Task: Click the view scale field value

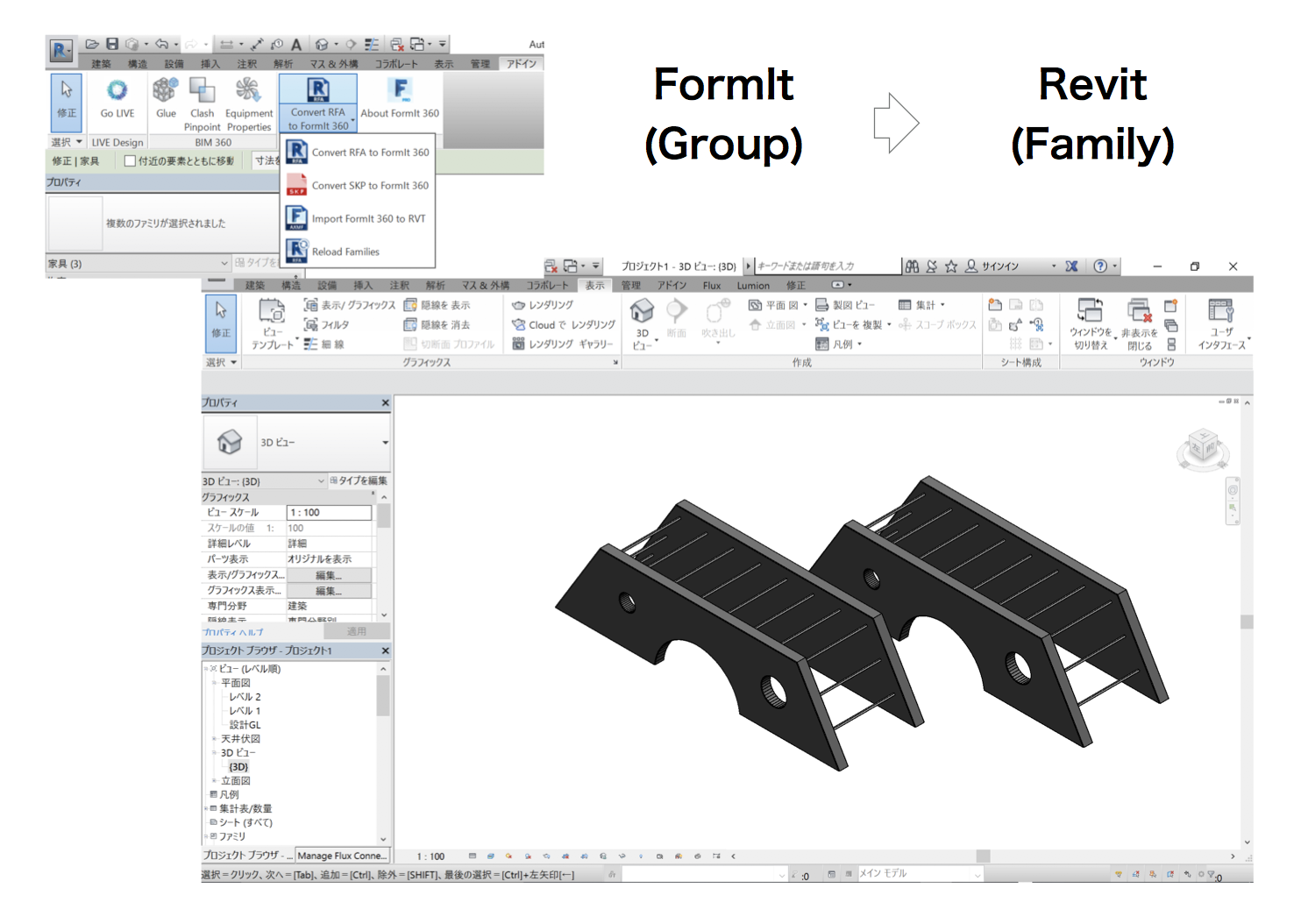Action: tap(329, 513)
